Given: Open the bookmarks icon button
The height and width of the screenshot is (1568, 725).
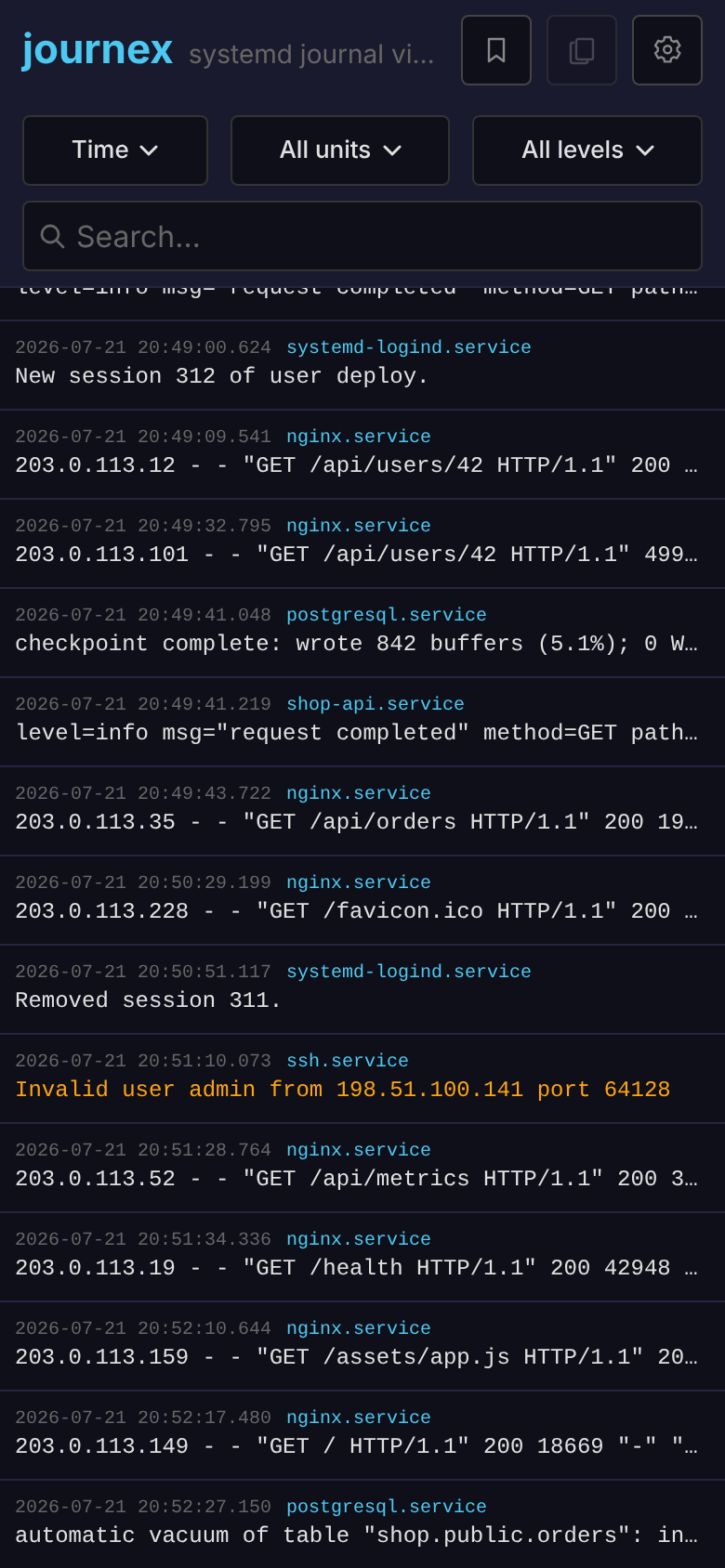Looking at the screenshot, I should pyautogui.click(x=496, y=50).
